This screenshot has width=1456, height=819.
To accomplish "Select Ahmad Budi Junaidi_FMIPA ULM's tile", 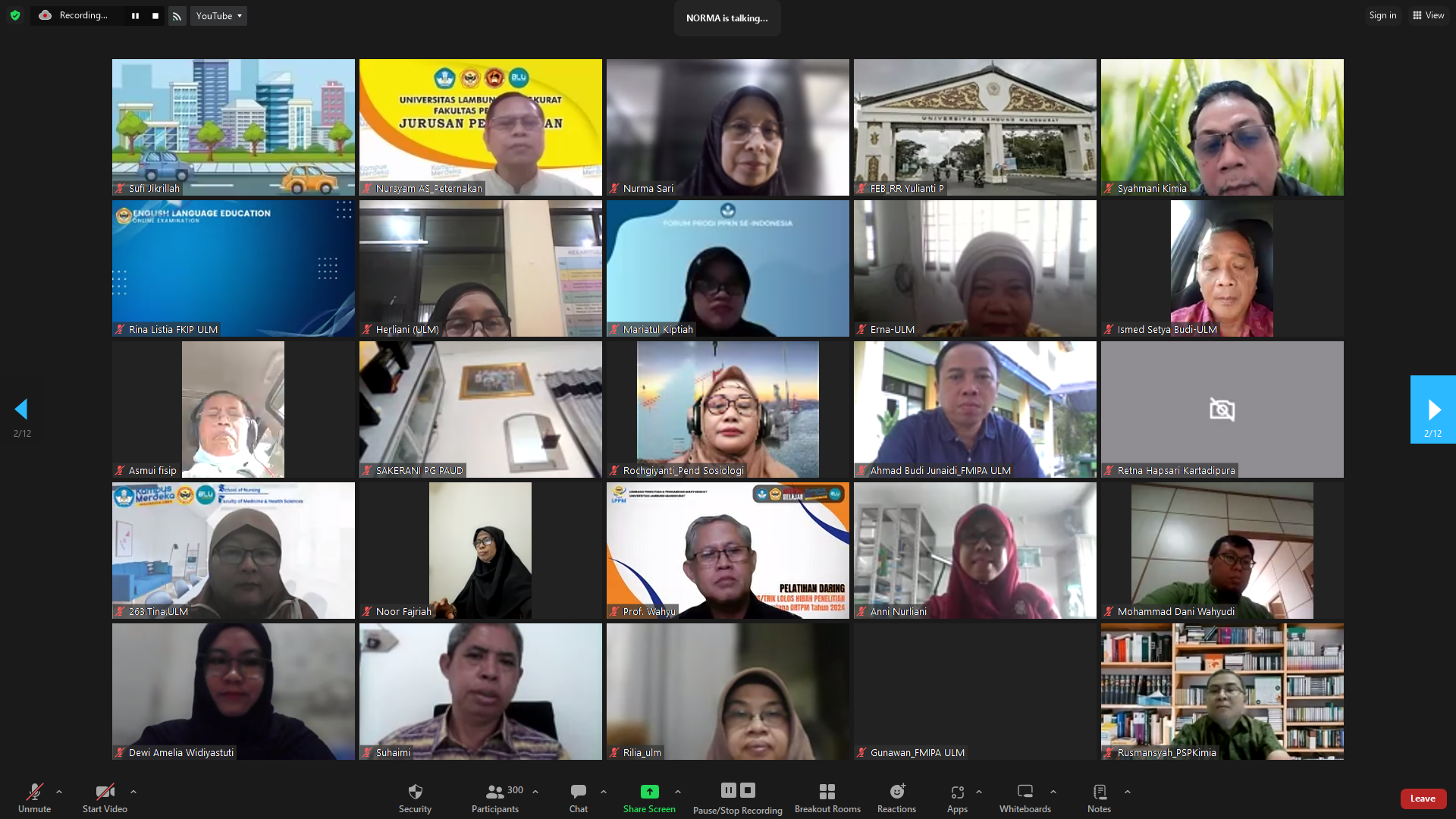I will (x=975, y=409).
